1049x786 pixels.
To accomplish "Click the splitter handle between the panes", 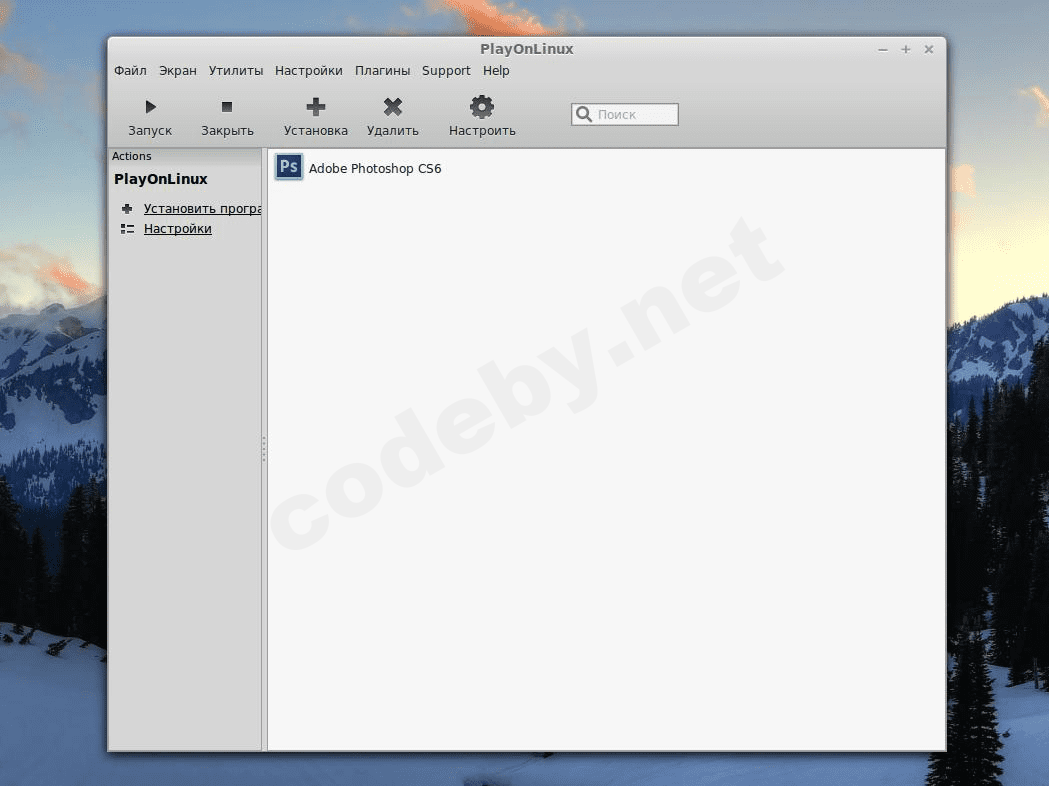I will (x=264, y=449).
